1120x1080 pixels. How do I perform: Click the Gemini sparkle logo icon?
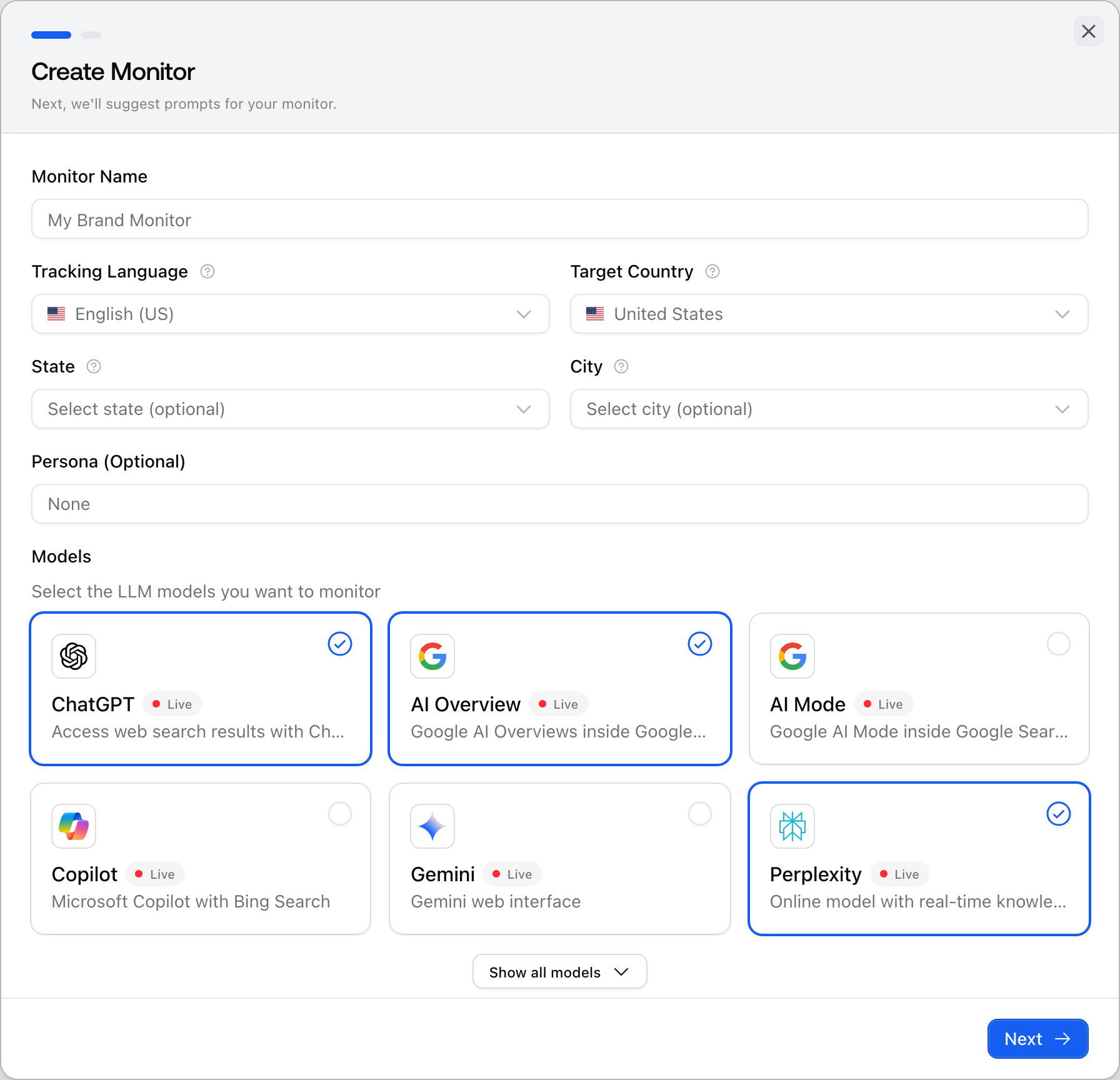coord(432,826)
